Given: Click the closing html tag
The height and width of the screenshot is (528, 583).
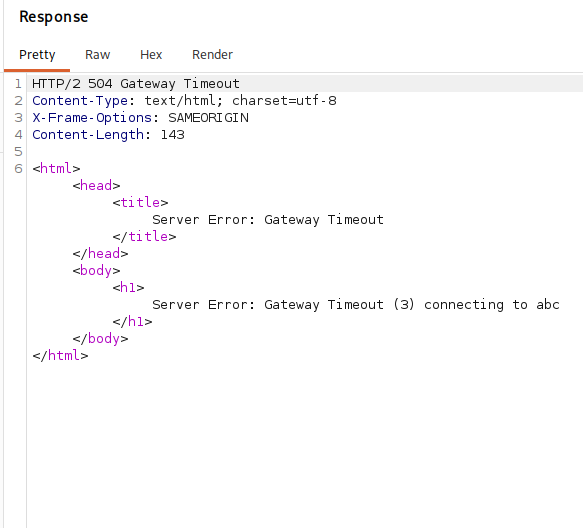Looking at the screenshot, I should 60,356.
